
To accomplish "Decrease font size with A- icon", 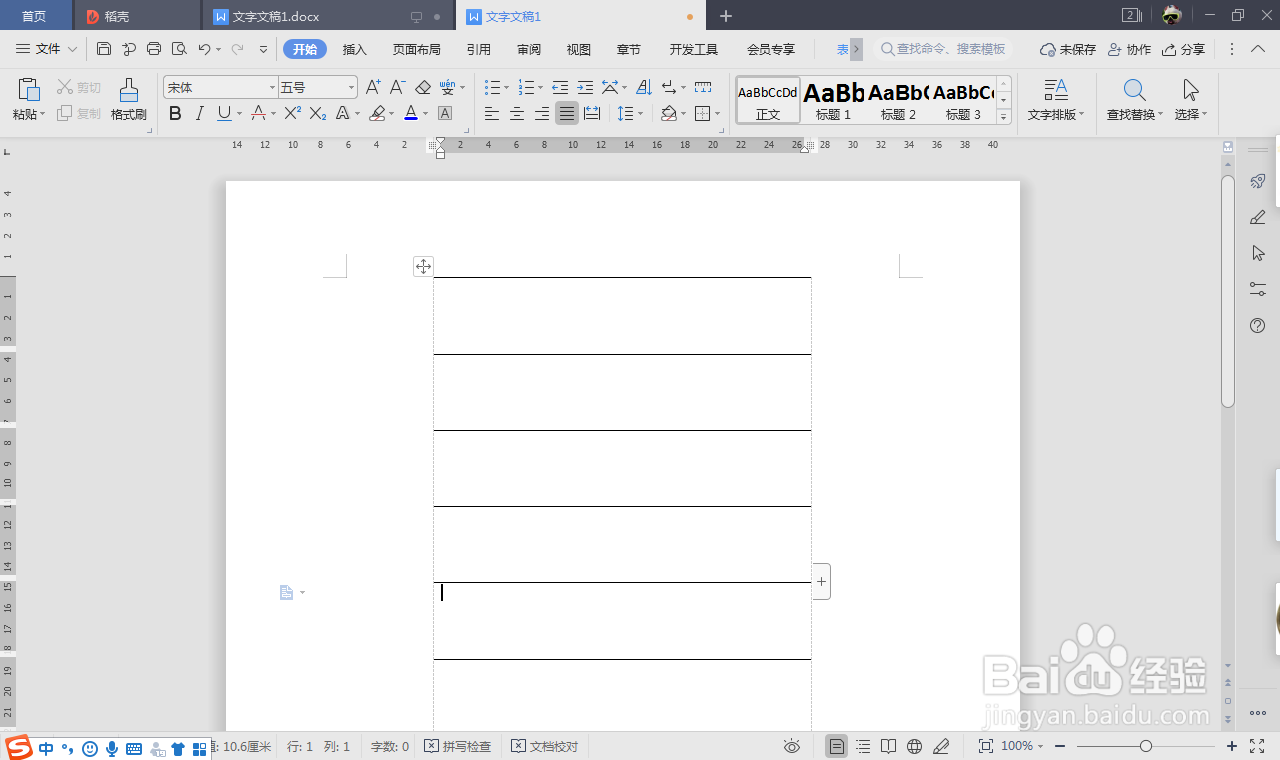I will [398, 88].
